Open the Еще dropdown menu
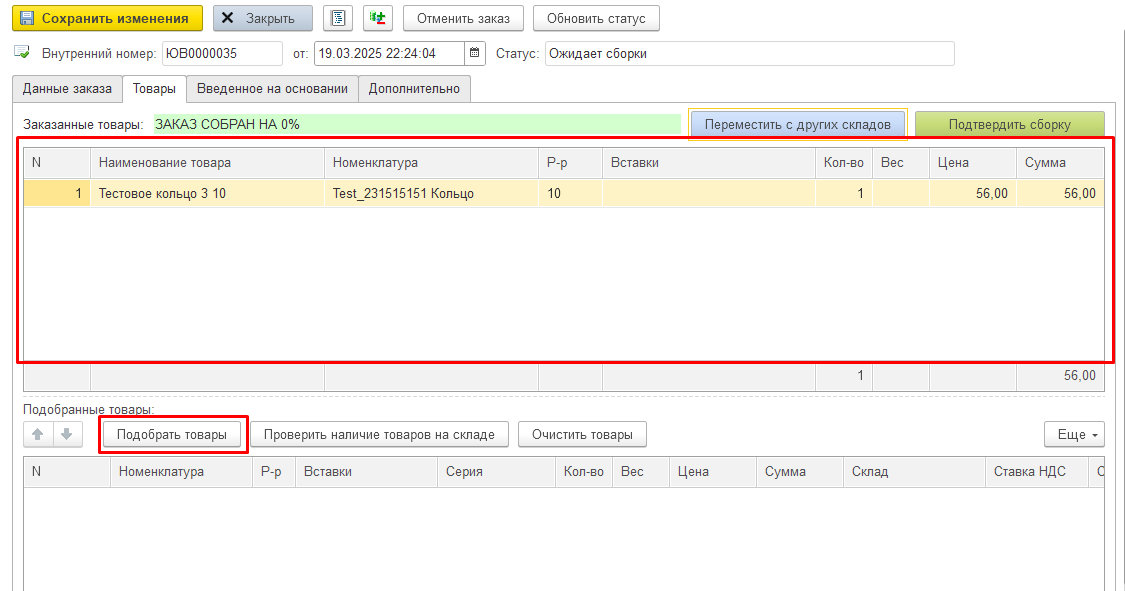The width and height of the screenshot is (1125, 591). (1074, 434)
